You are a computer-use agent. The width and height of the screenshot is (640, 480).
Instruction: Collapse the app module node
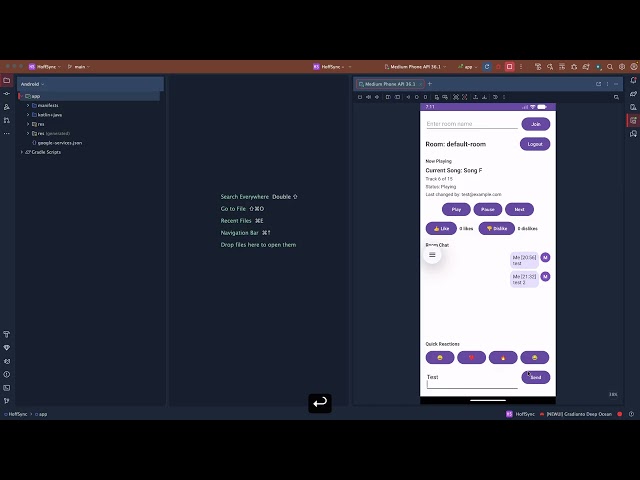22,96
